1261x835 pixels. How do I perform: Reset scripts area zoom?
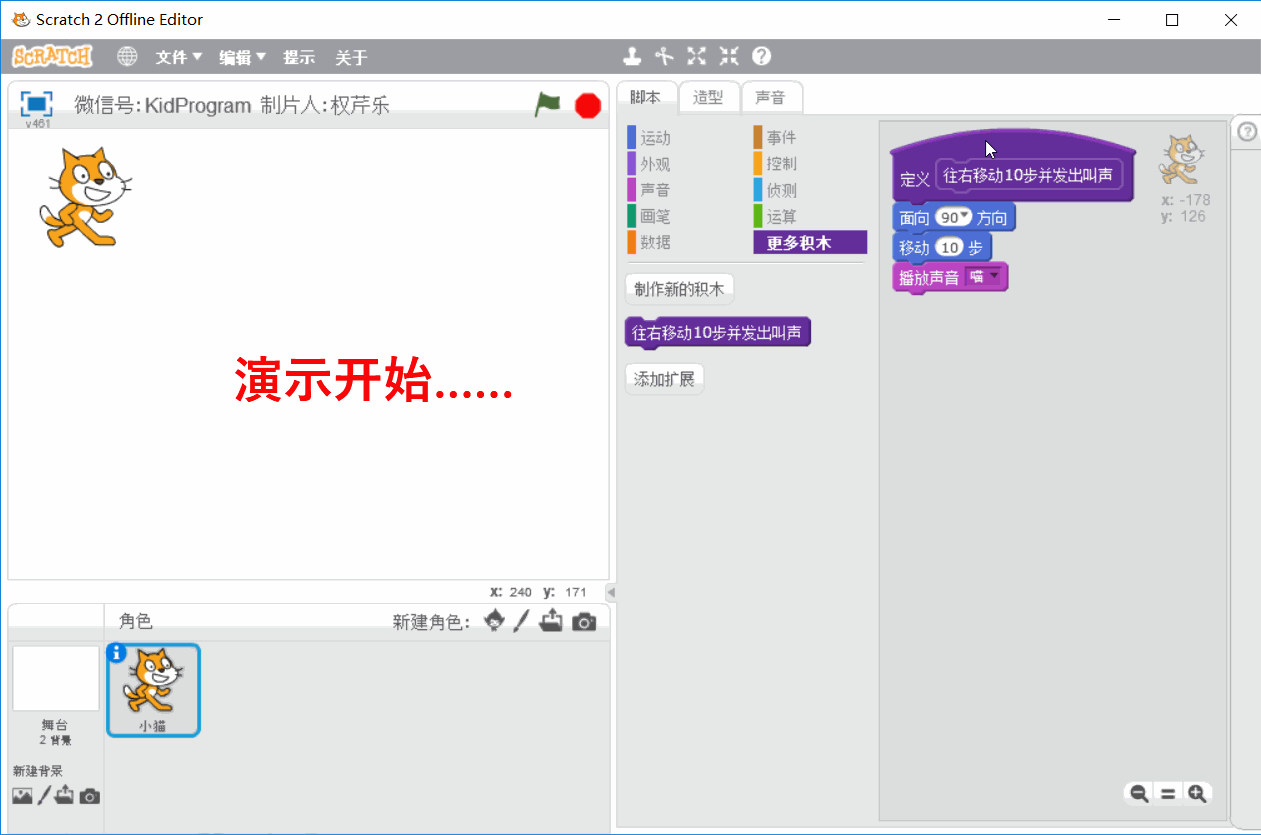pos(1168,793)
